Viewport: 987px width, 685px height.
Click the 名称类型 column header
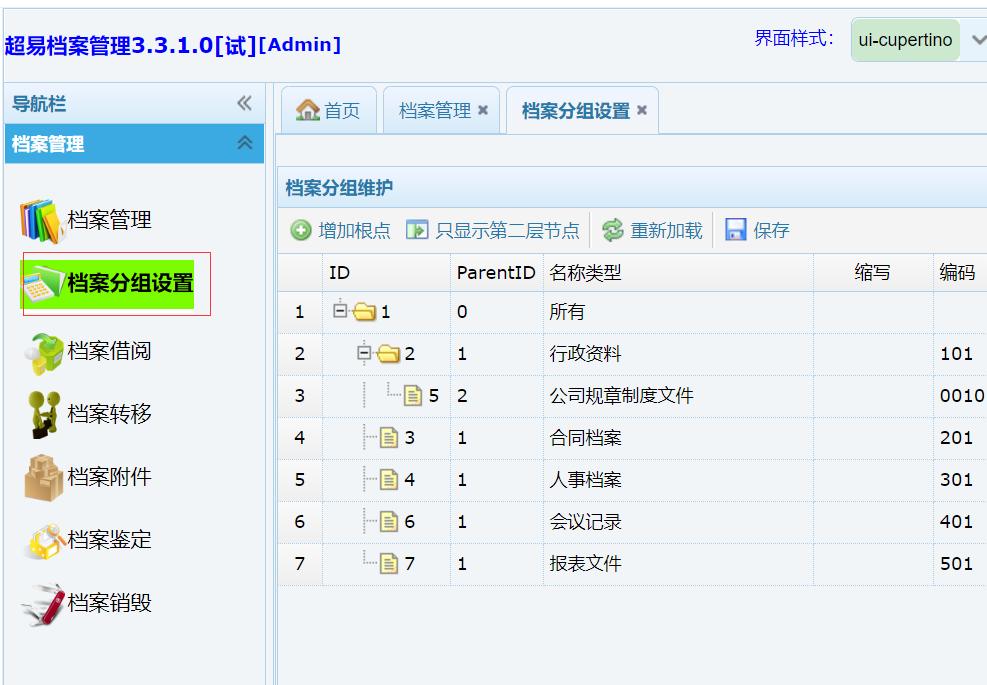(x=585, y=273)
